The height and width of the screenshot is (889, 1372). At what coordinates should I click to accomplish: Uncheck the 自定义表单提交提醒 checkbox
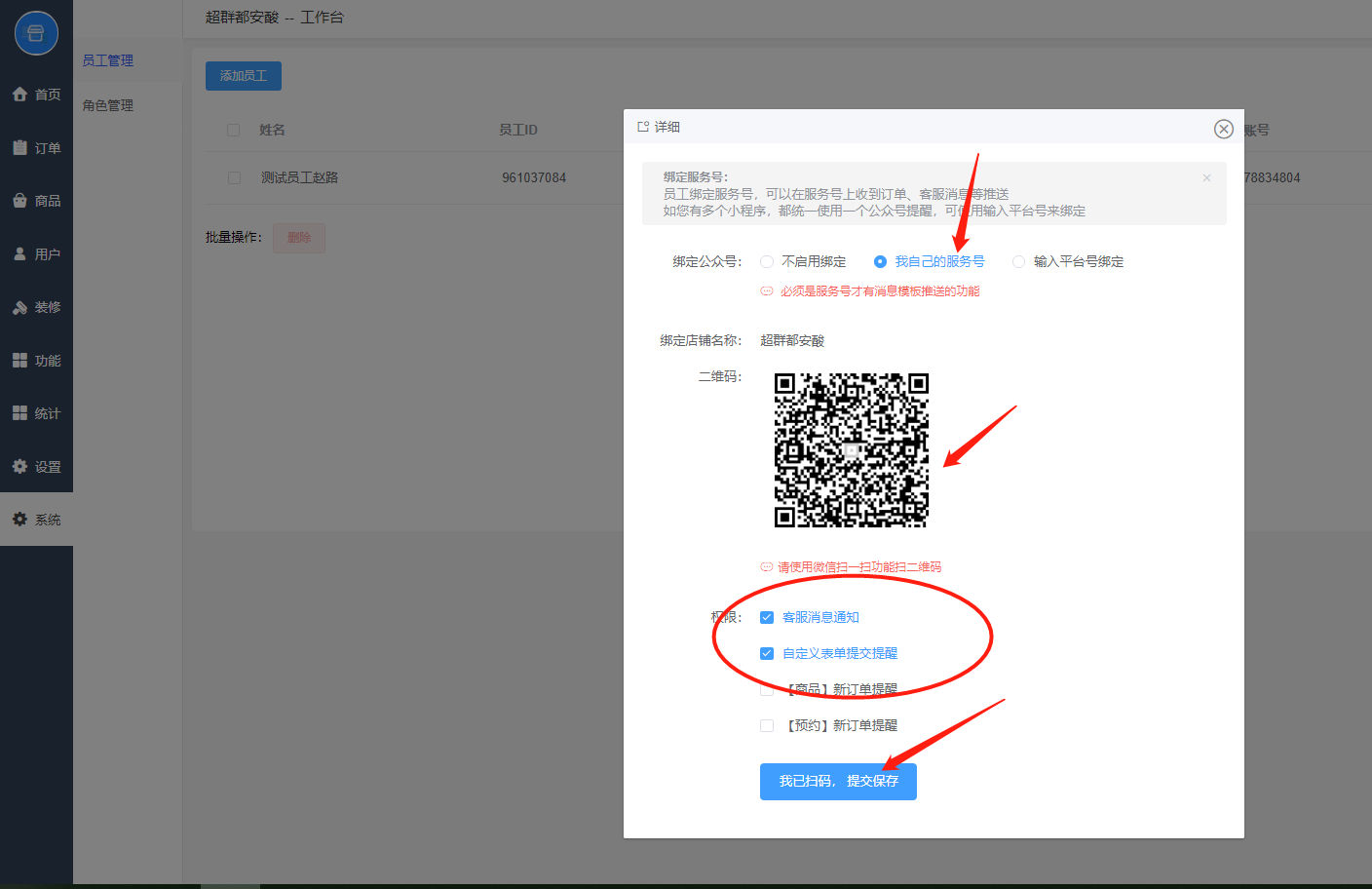point(767,653)
